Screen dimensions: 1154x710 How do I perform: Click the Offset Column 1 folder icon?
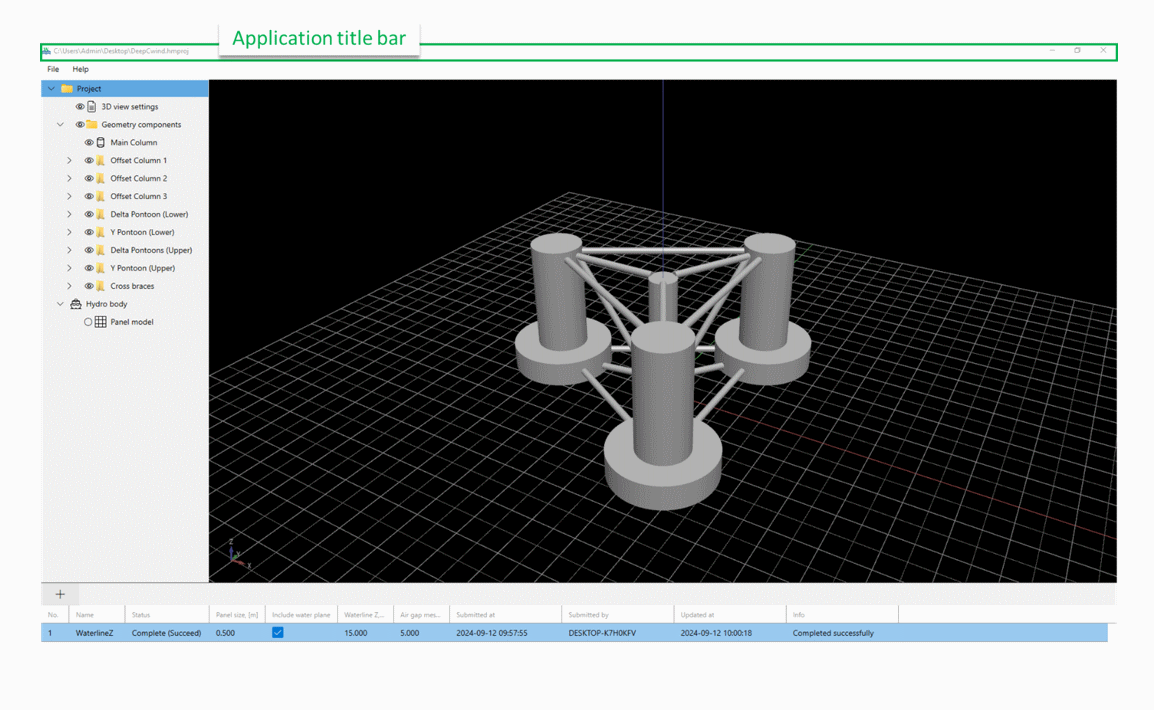pos(101,160)
